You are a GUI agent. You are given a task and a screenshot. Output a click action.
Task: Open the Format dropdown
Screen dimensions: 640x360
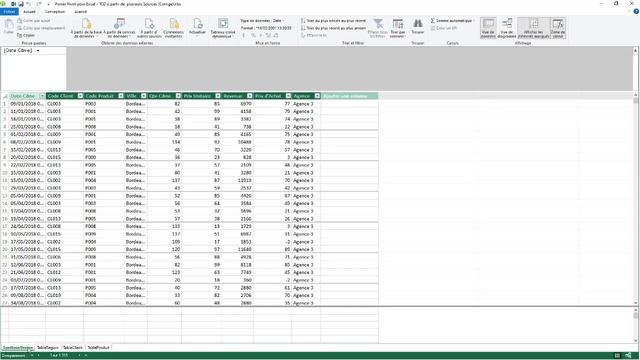267,28
